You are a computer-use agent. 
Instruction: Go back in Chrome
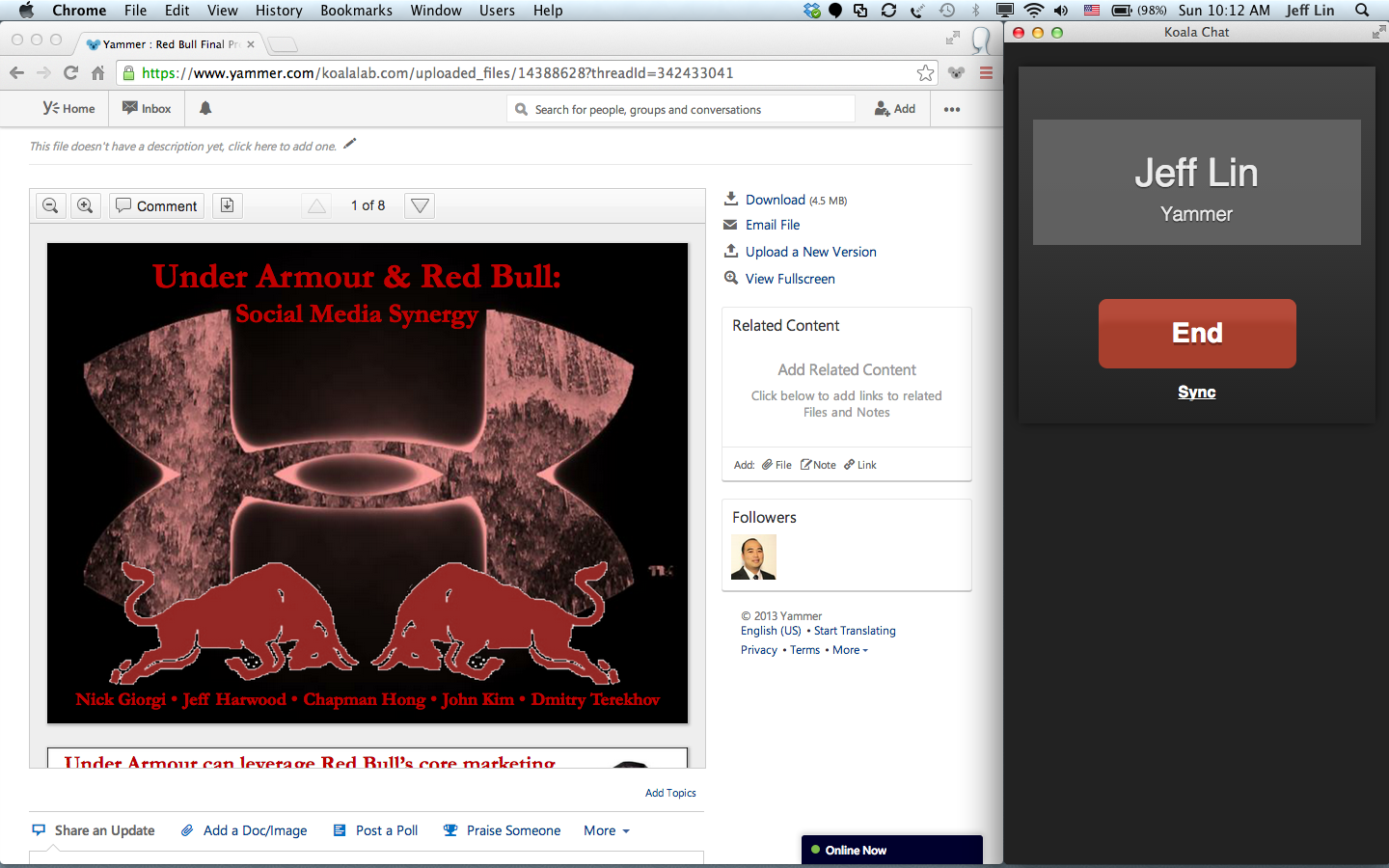(x=16, y=73)
